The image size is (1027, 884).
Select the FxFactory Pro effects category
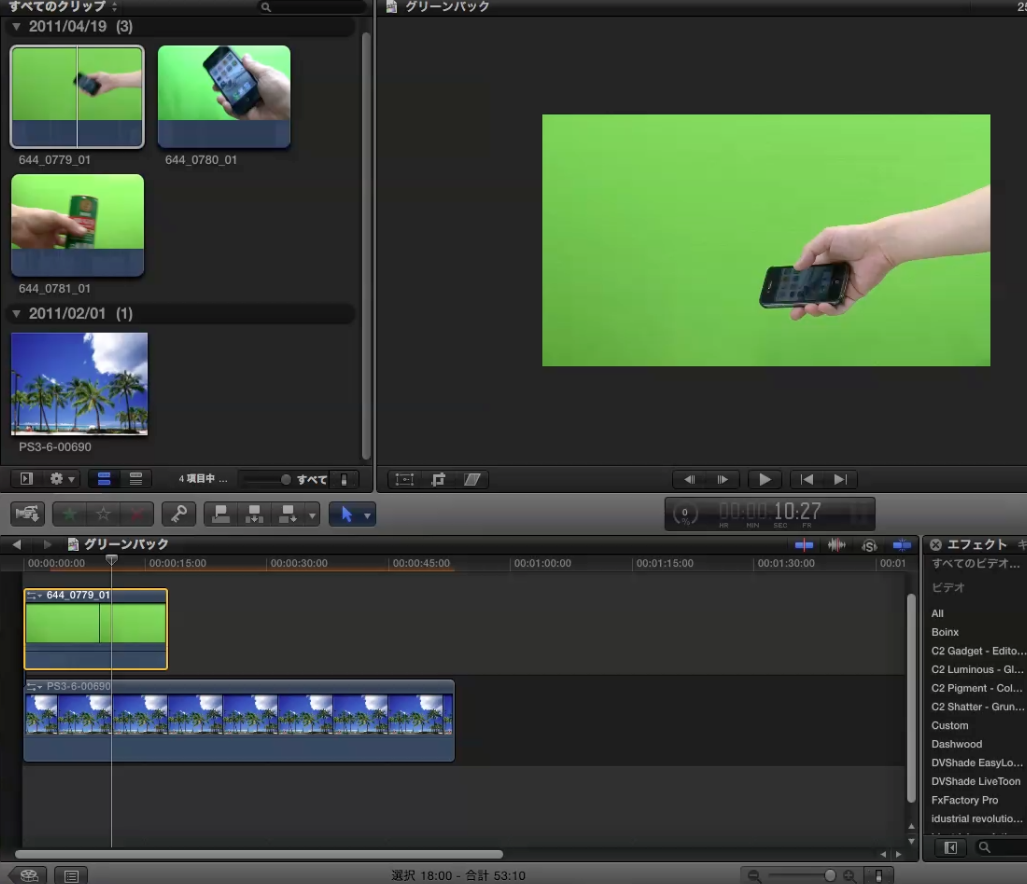tap(964, 800)
